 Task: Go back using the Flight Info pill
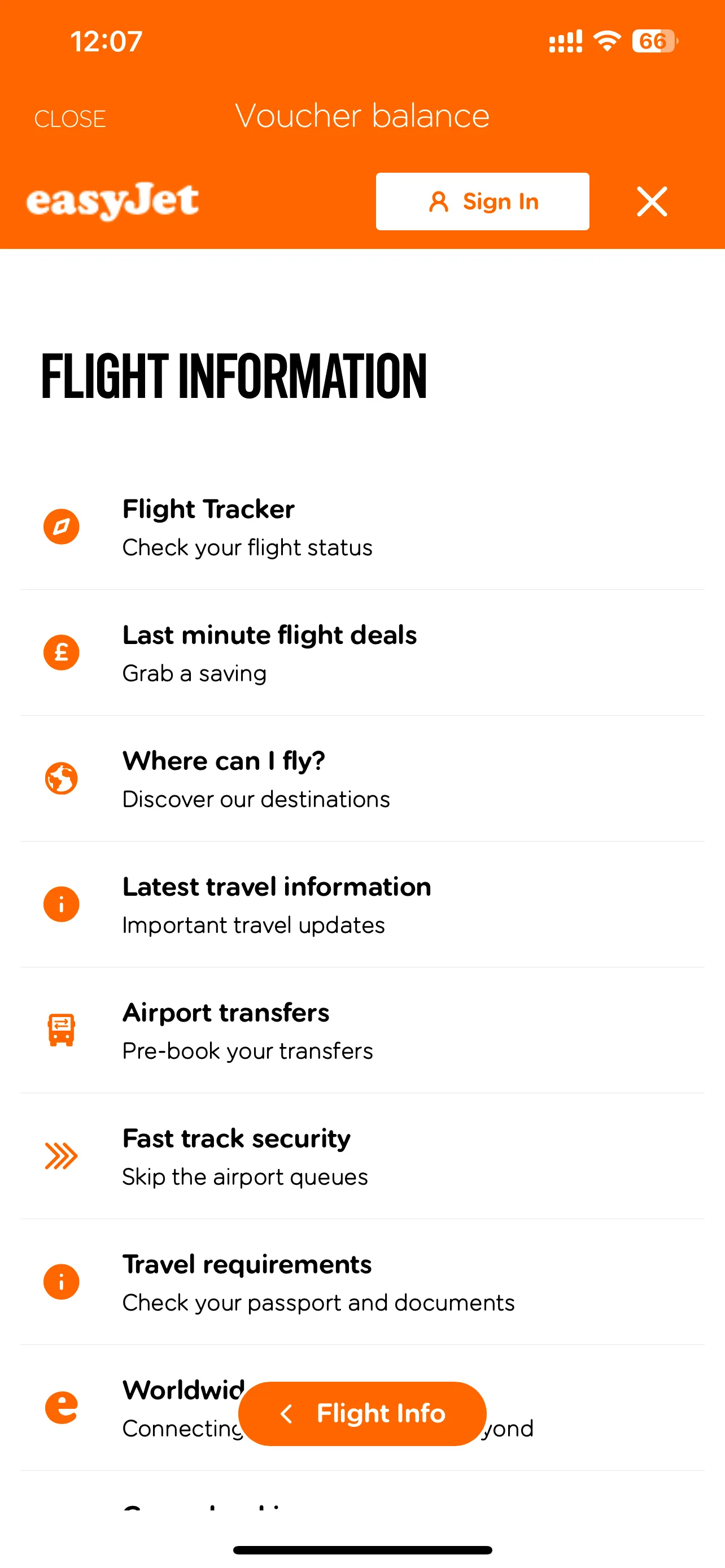click(x=362, y=1413)
